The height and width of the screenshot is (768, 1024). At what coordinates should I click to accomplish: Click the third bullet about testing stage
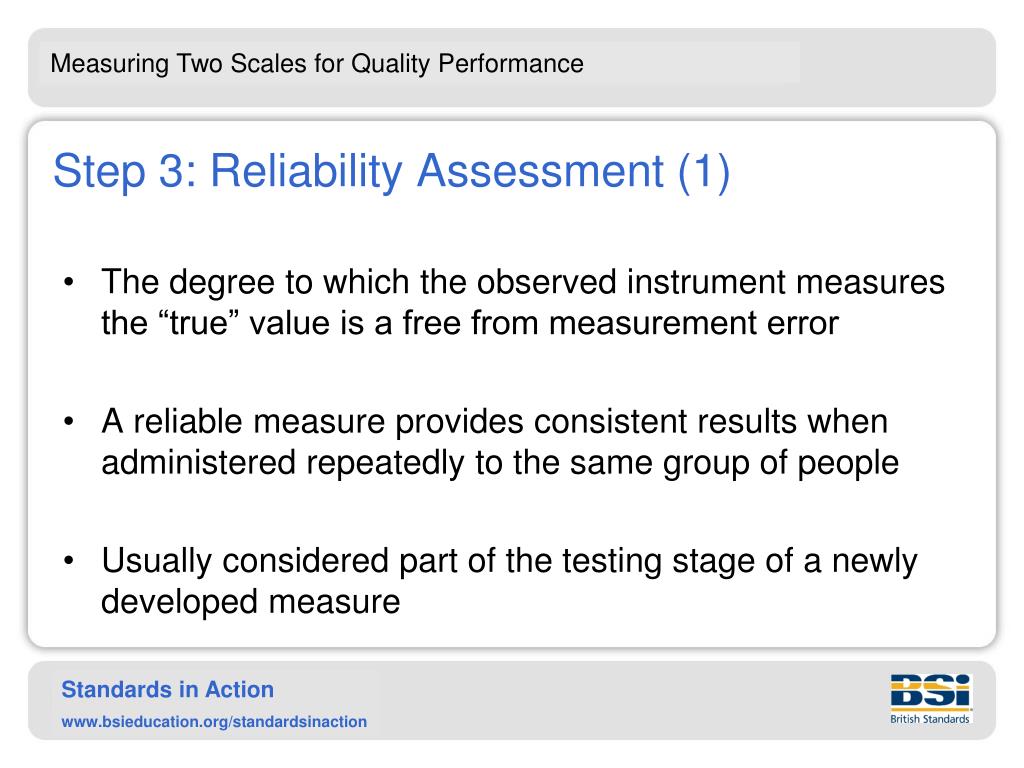click(509, 581)
